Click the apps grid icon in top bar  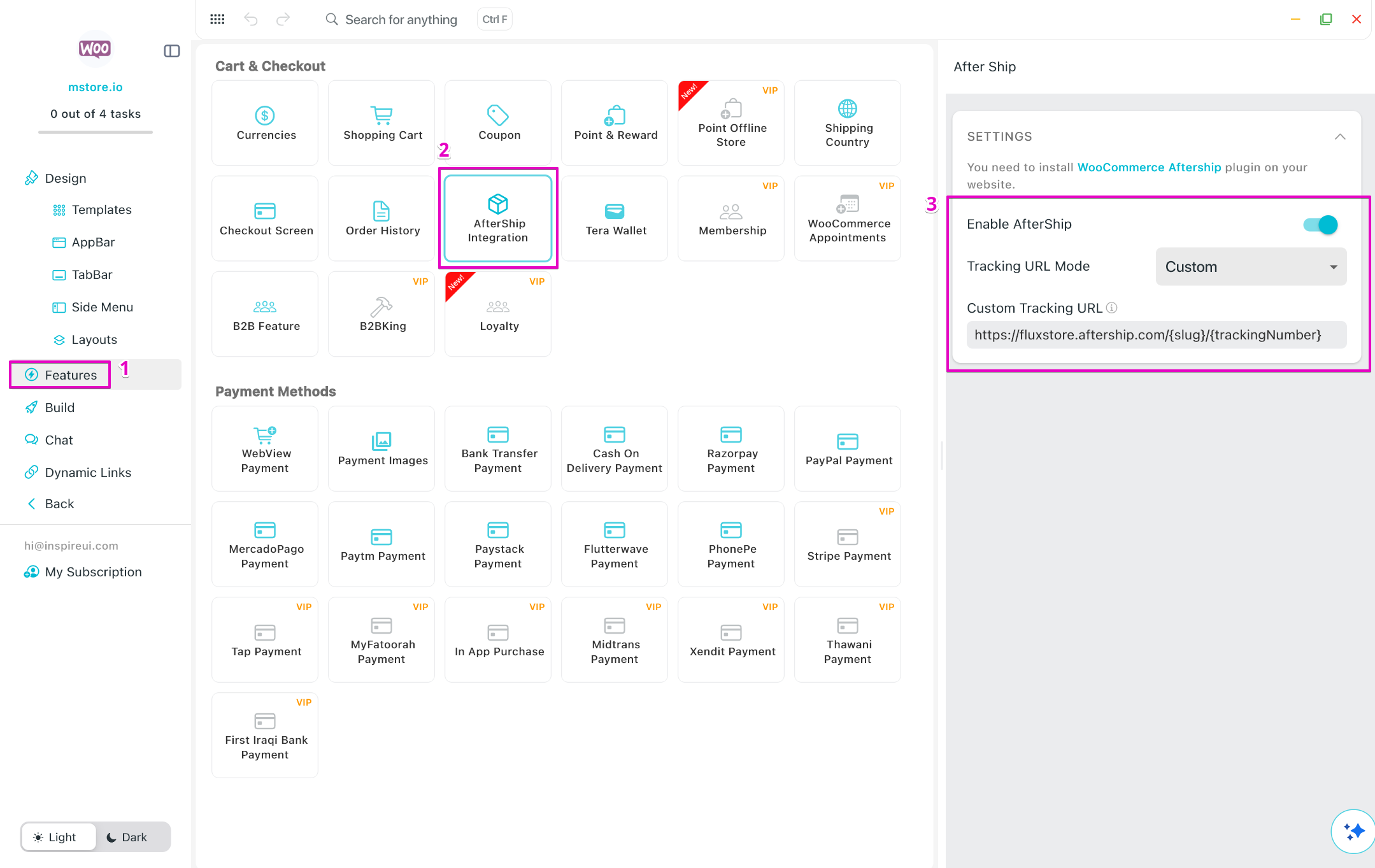(x=217, y=19)
